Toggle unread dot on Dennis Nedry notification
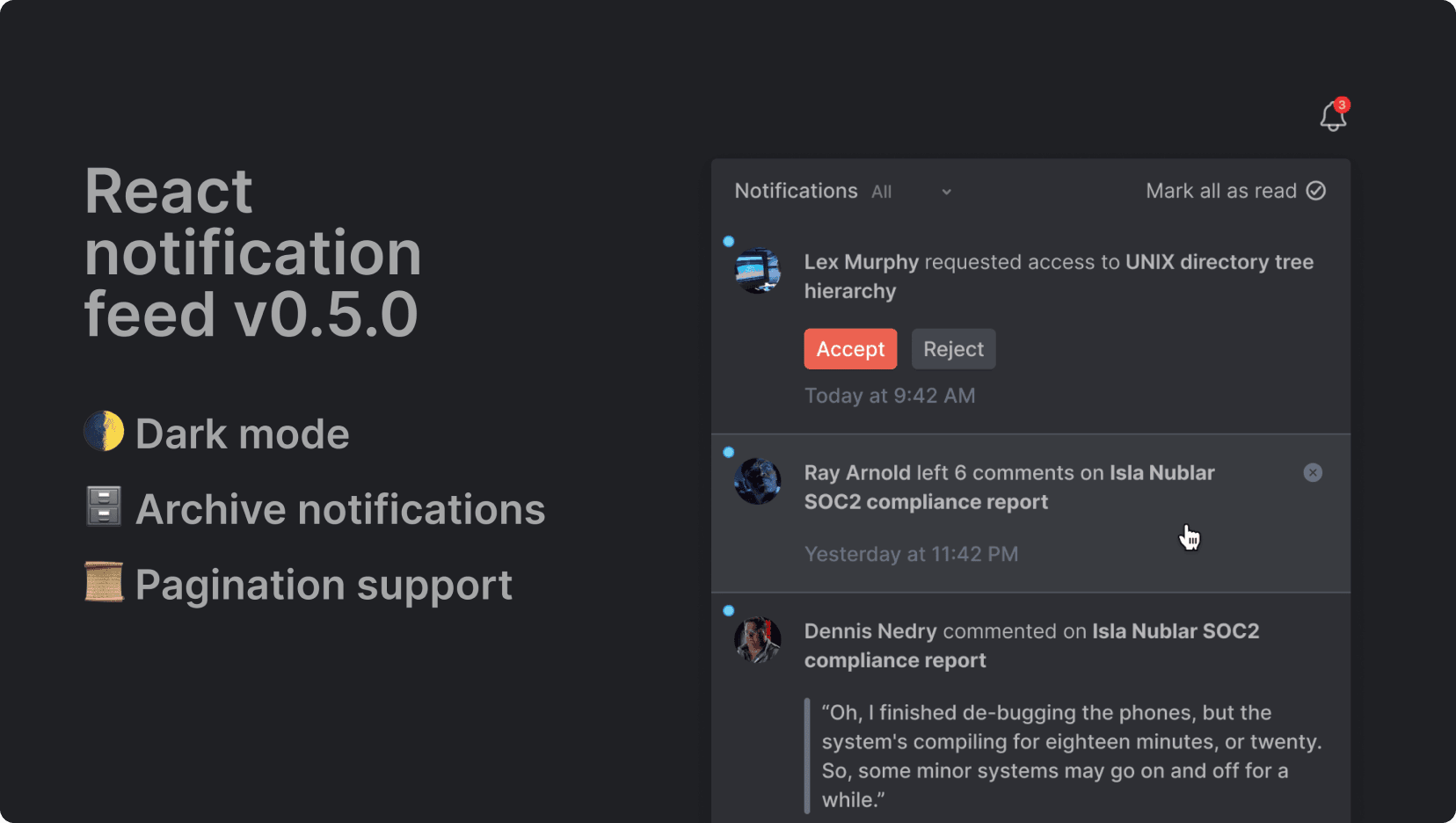 click(729, 611)
